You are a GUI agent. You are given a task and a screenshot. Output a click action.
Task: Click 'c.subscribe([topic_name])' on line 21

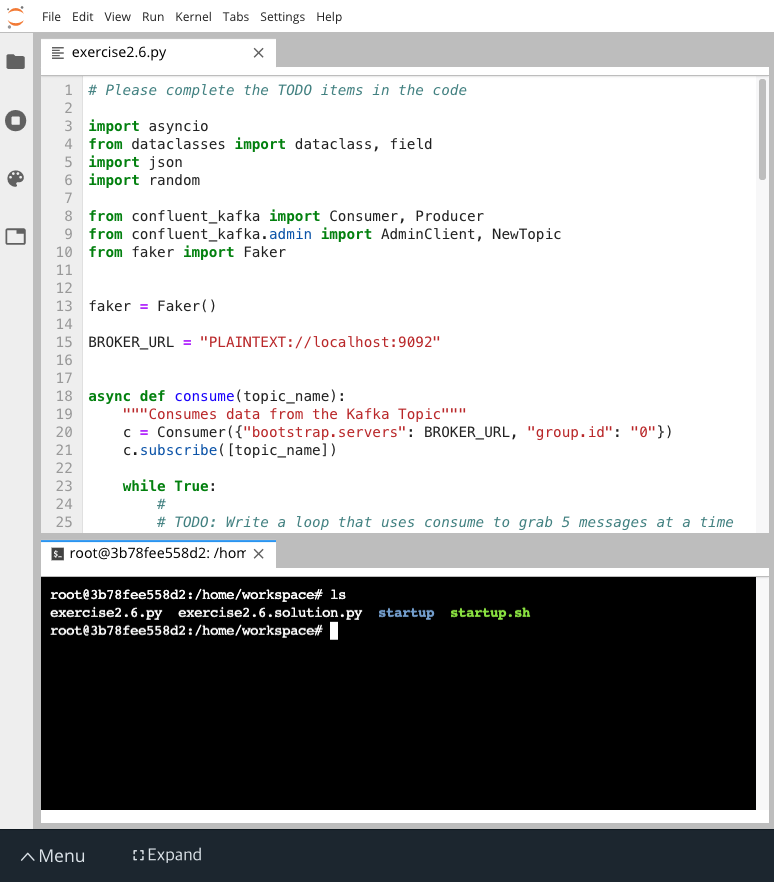[230, 450]
